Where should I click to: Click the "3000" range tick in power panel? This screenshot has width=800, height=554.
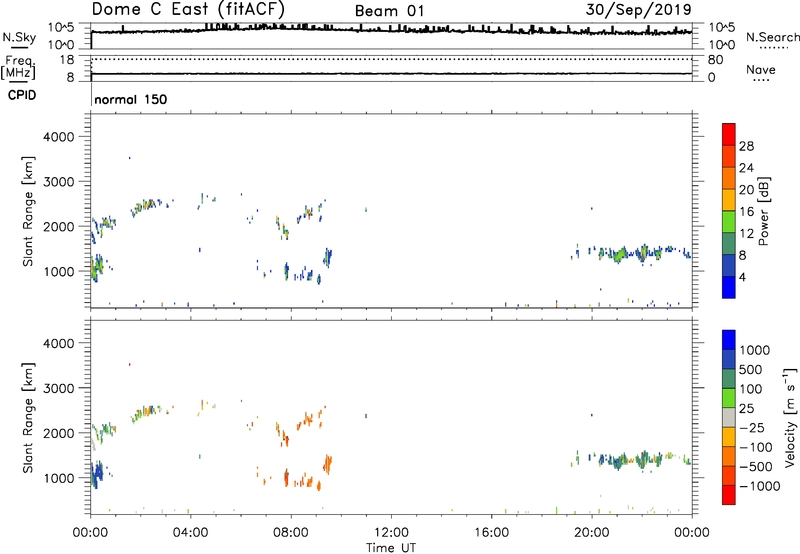click(x=58, y=182)
